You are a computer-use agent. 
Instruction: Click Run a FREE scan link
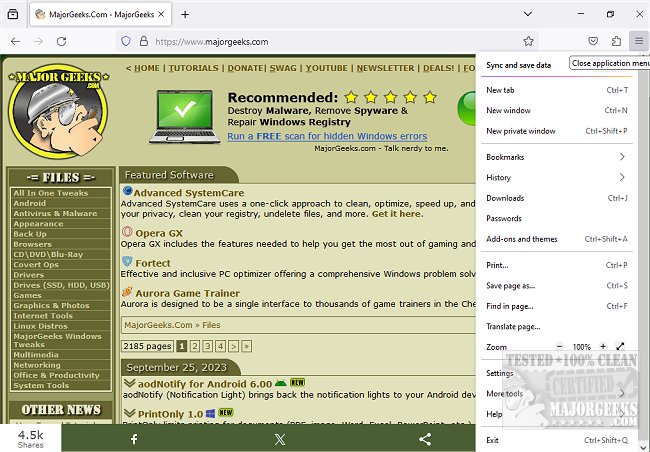coord(327,136)
